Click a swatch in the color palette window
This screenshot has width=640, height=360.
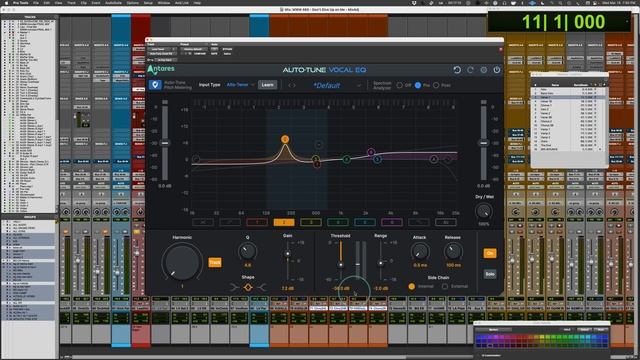click(x=542, y=341)
